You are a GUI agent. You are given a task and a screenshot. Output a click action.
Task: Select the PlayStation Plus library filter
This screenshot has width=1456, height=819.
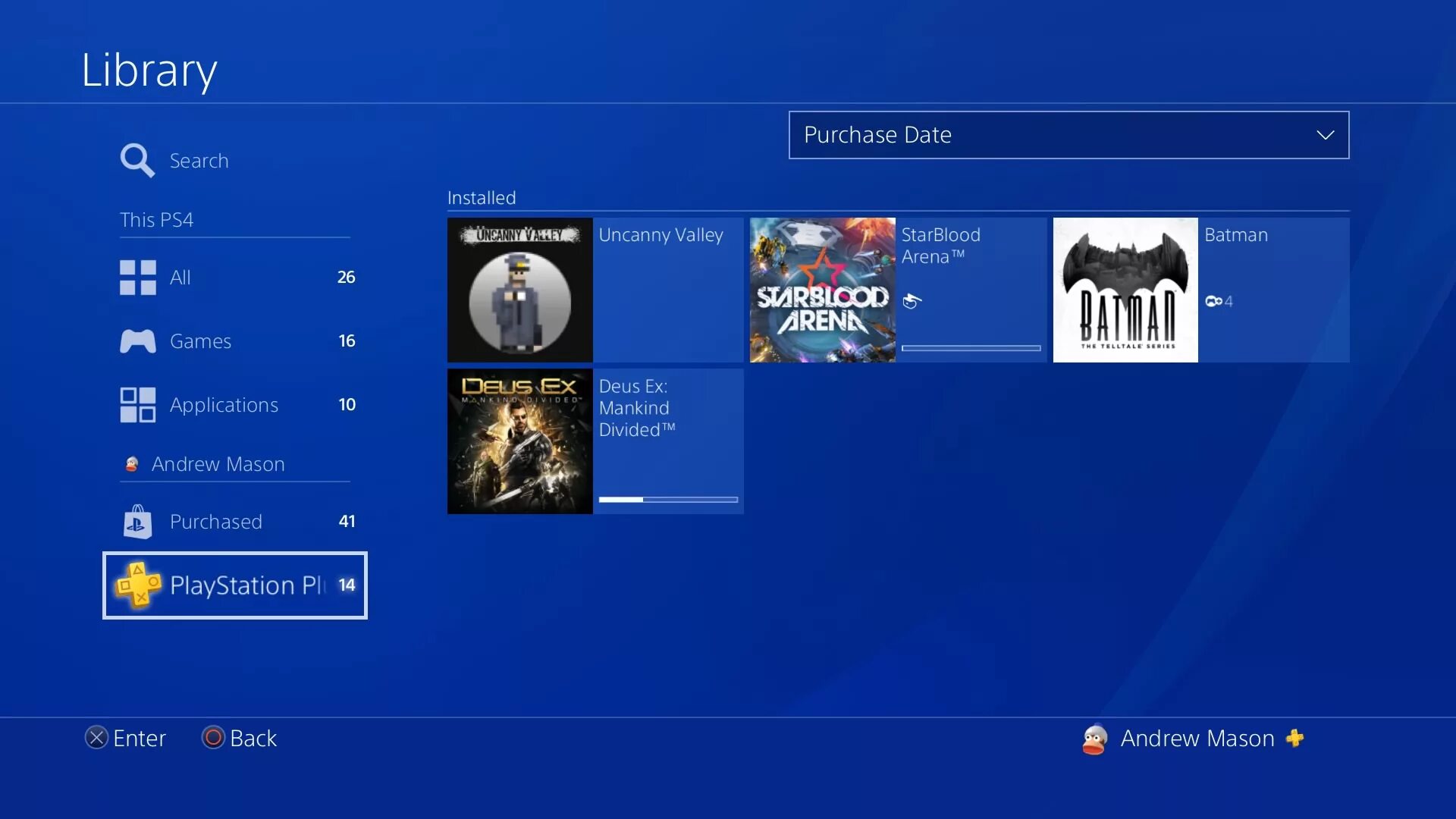tap(234, 584)
